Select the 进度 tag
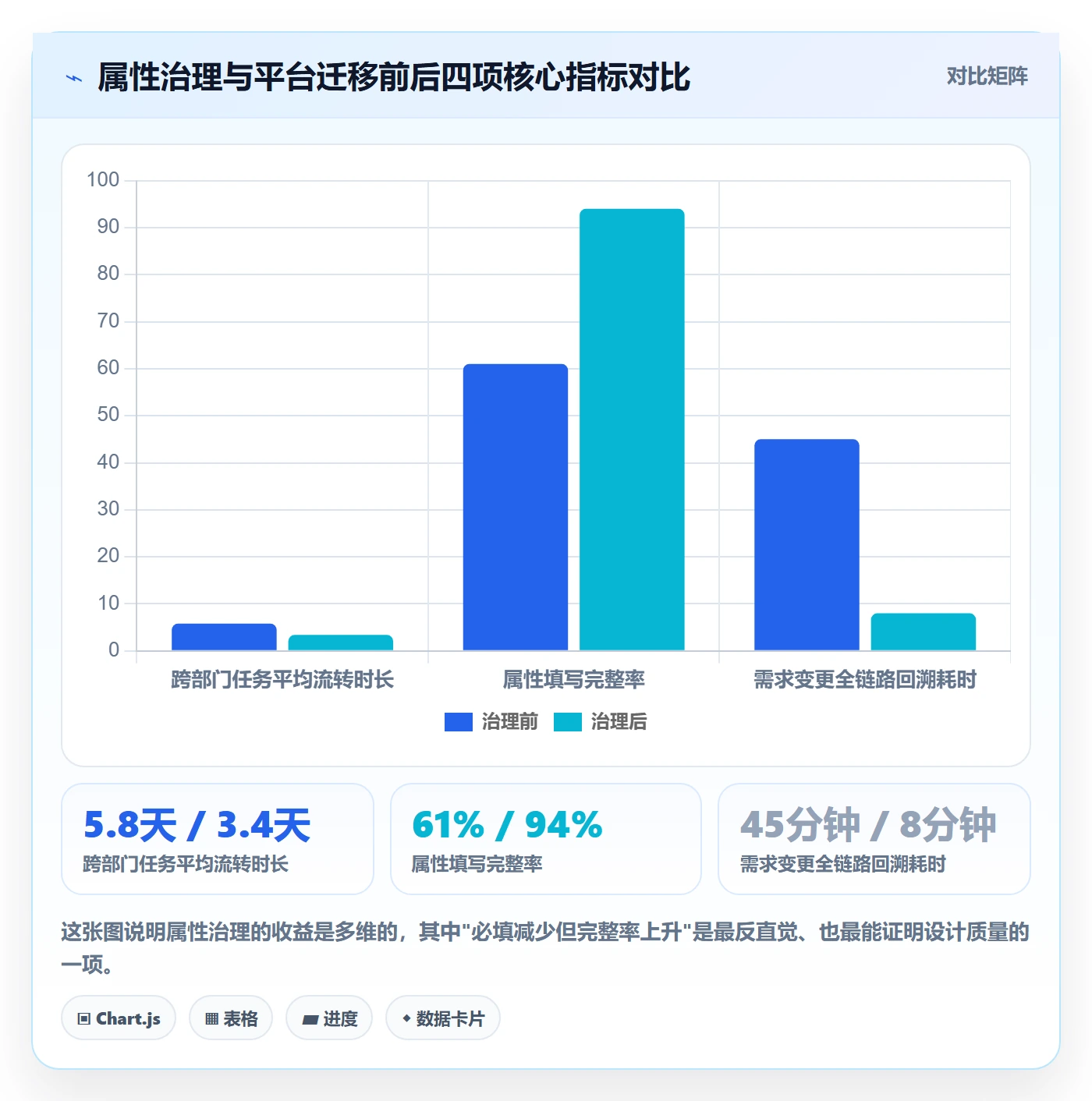This screenshot has height=1101, width=1092. [x=329, y=1018]
